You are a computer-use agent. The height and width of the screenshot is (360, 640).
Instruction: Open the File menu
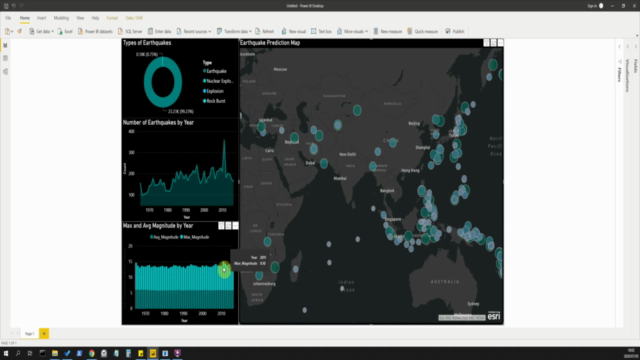coord(8,18)
